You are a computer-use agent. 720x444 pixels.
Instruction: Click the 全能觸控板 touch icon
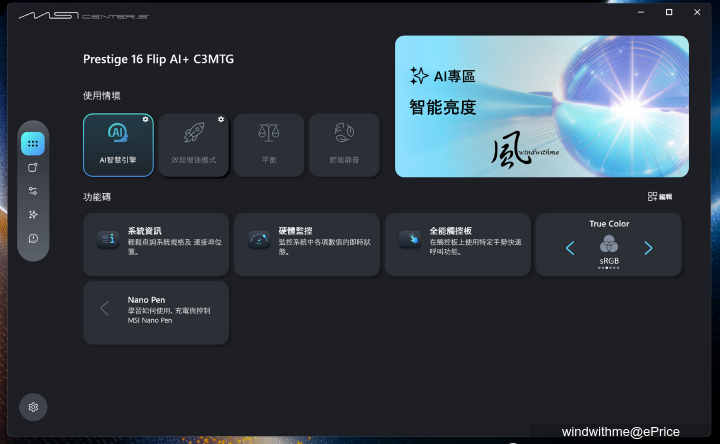410,239
